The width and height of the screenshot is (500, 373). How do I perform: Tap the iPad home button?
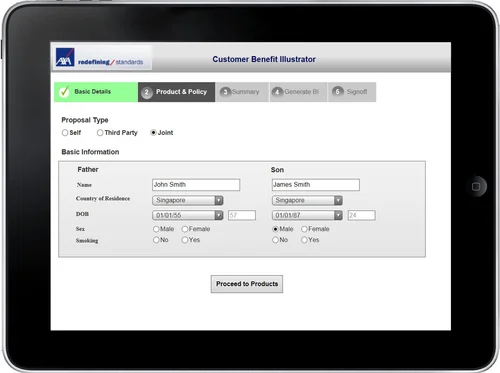[x=476, y=186]
